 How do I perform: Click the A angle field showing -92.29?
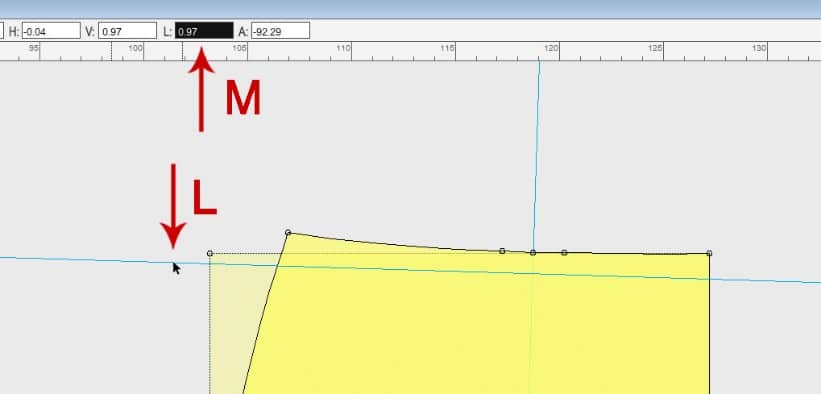tap(281, 31)
